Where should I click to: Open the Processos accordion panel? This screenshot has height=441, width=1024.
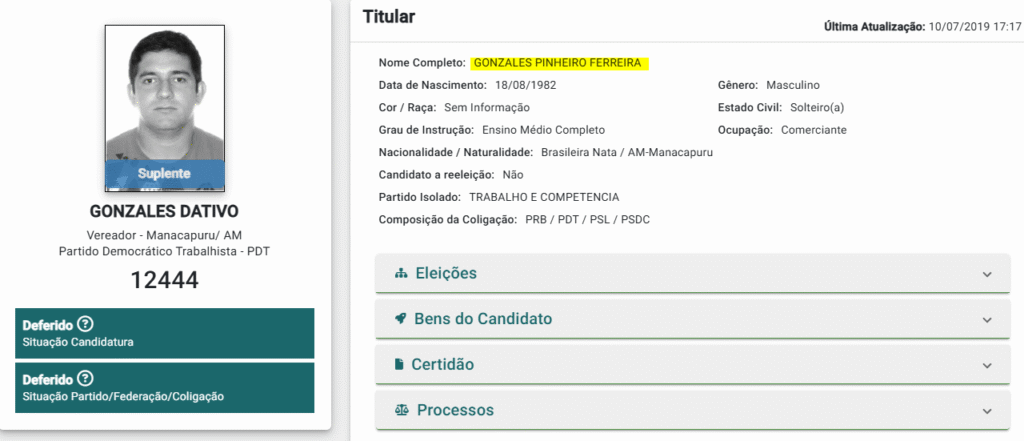(455, 411)
